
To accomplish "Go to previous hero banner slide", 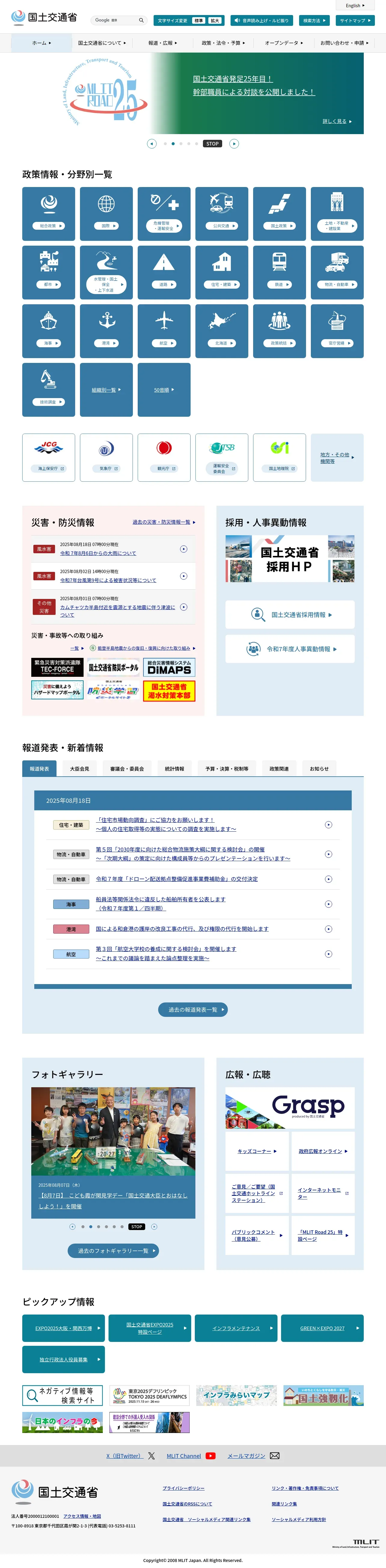I will pos(152,144).
